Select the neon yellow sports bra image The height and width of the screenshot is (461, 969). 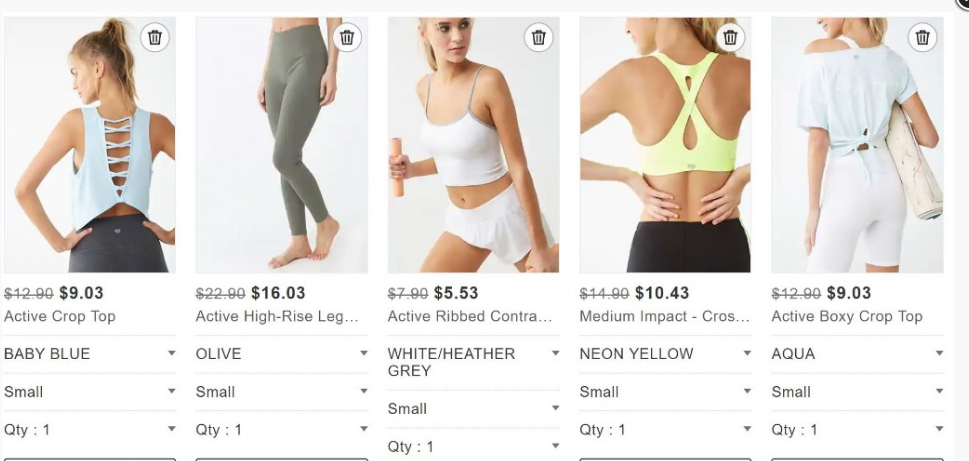(x=665, y=145)
